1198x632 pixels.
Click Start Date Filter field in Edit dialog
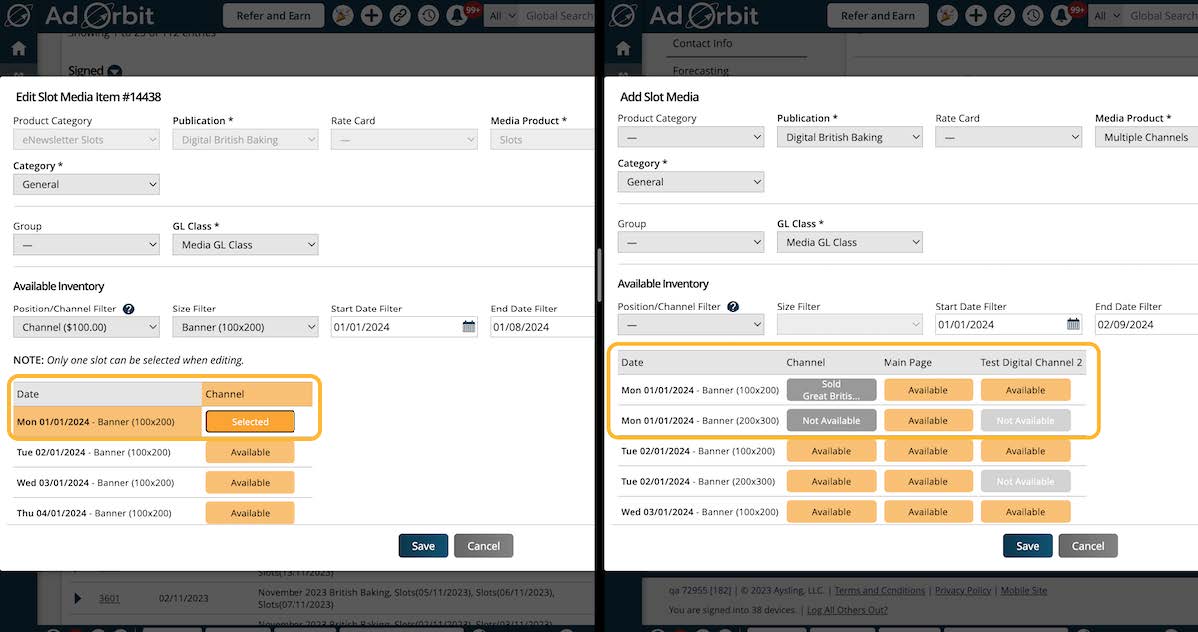[404, 327]
